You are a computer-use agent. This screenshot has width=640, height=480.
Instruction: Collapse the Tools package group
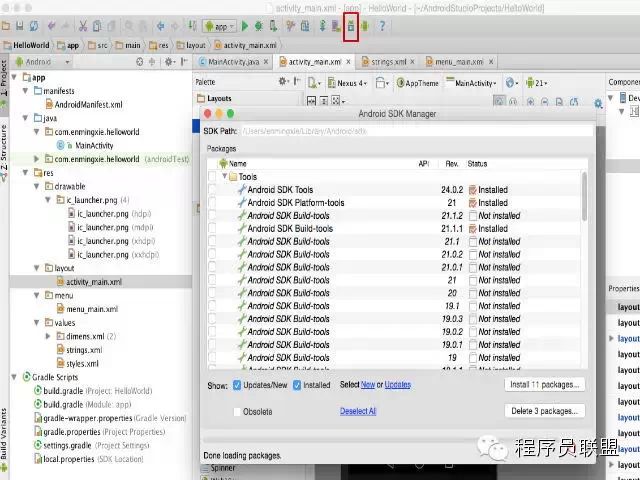click(x=224, y=176)
